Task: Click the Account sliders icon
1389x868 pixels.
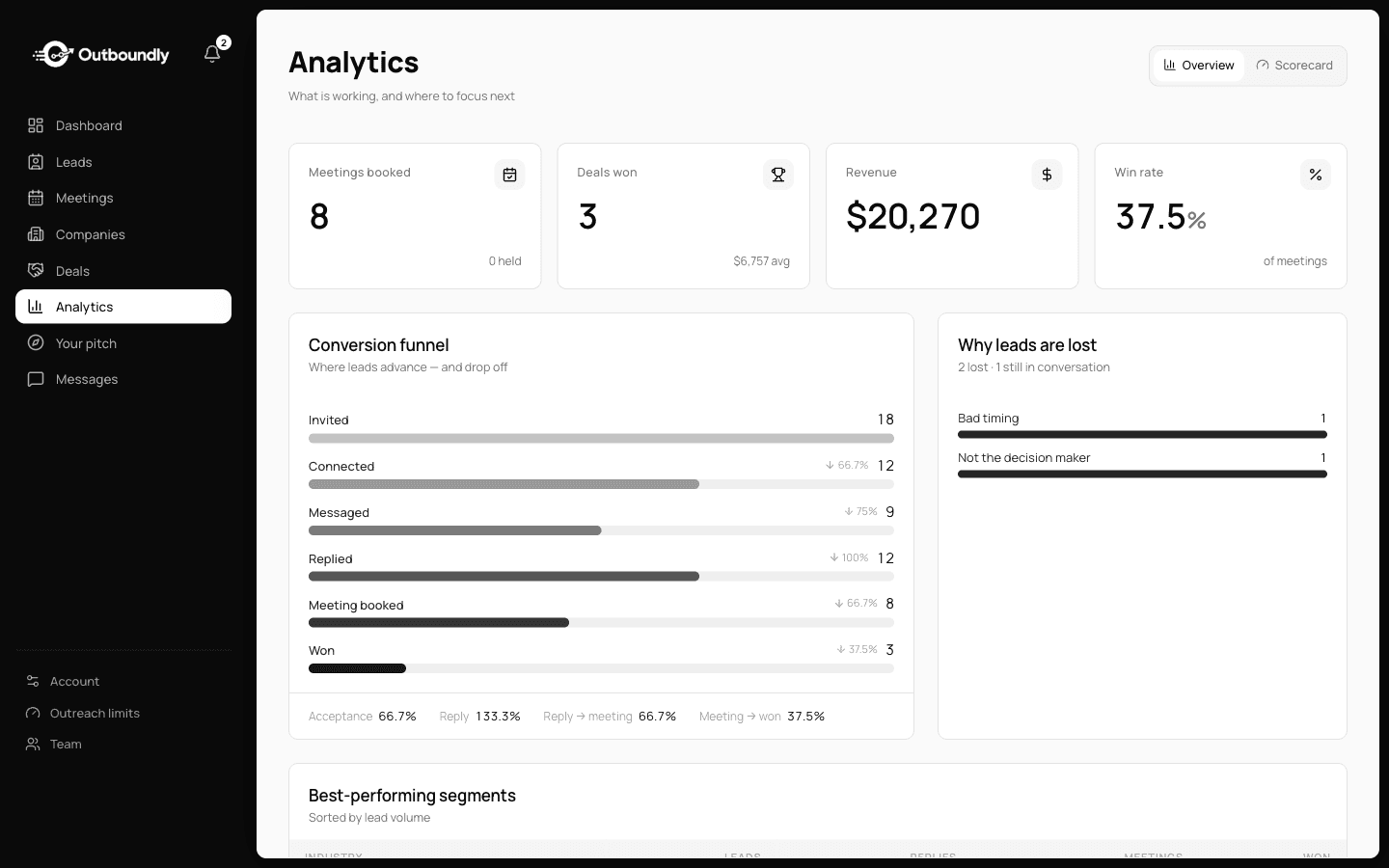Action: point(33,681)
